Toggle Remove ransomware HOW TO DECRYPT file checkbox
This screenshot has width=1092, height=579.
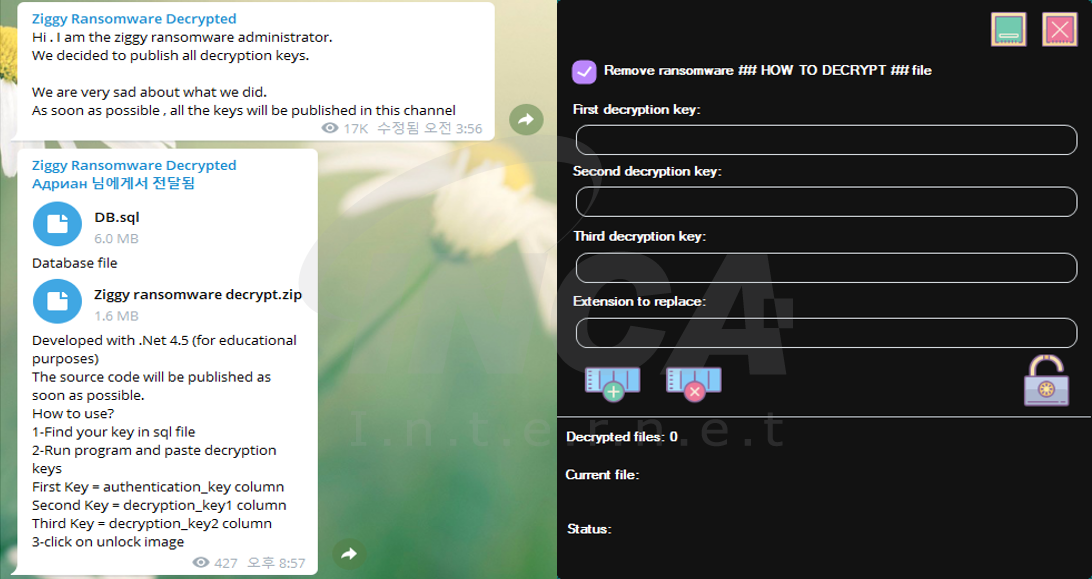click(x=584, y=71)
